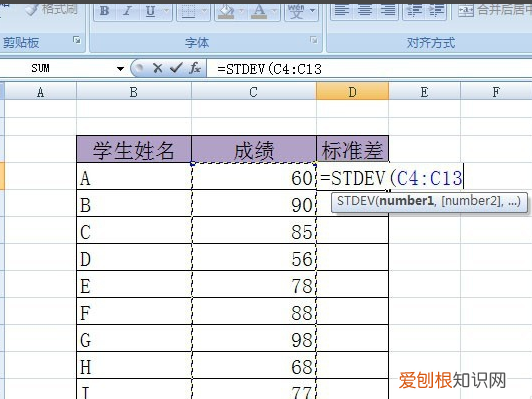
Task: Open Font (字体) dialog launcher
Action: click(314, 40)
